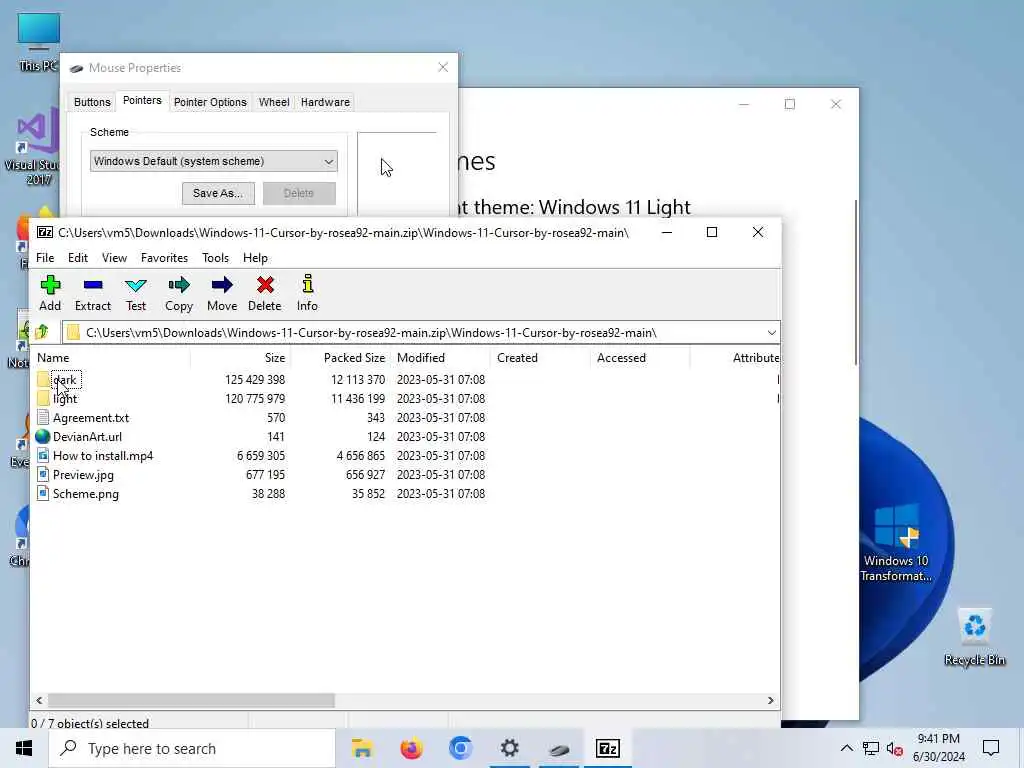Open the notification center icon
Screen dimensions: 1024x768
991,748
